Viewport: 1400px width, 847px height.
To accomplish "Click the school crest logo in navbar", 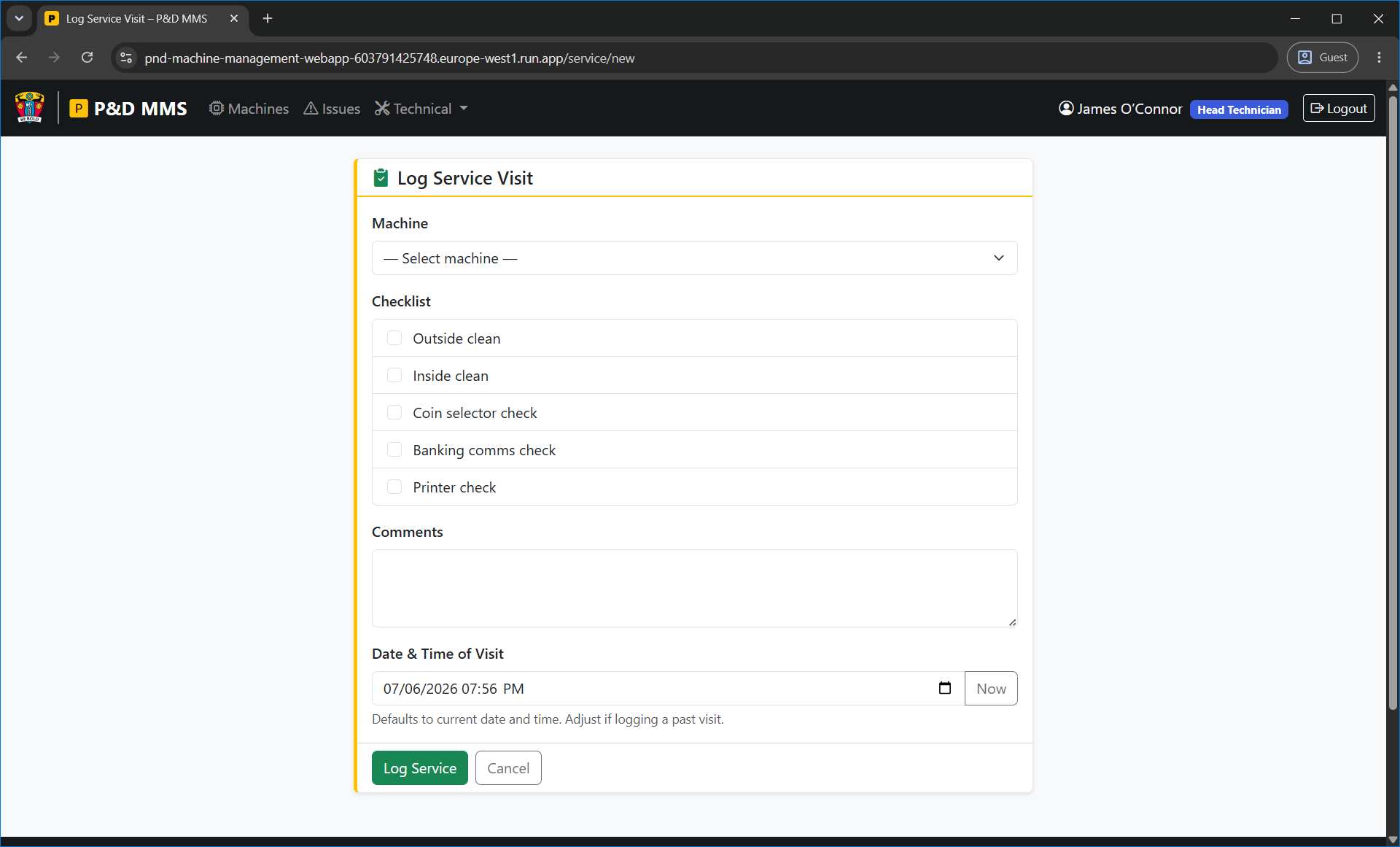I will (30, 108).
